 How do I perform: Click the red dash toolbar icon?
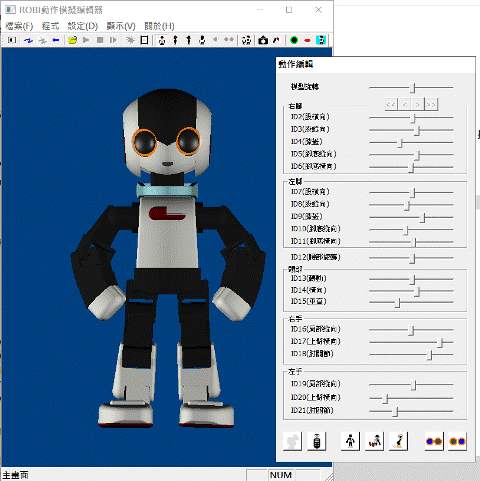coord(307,40)
